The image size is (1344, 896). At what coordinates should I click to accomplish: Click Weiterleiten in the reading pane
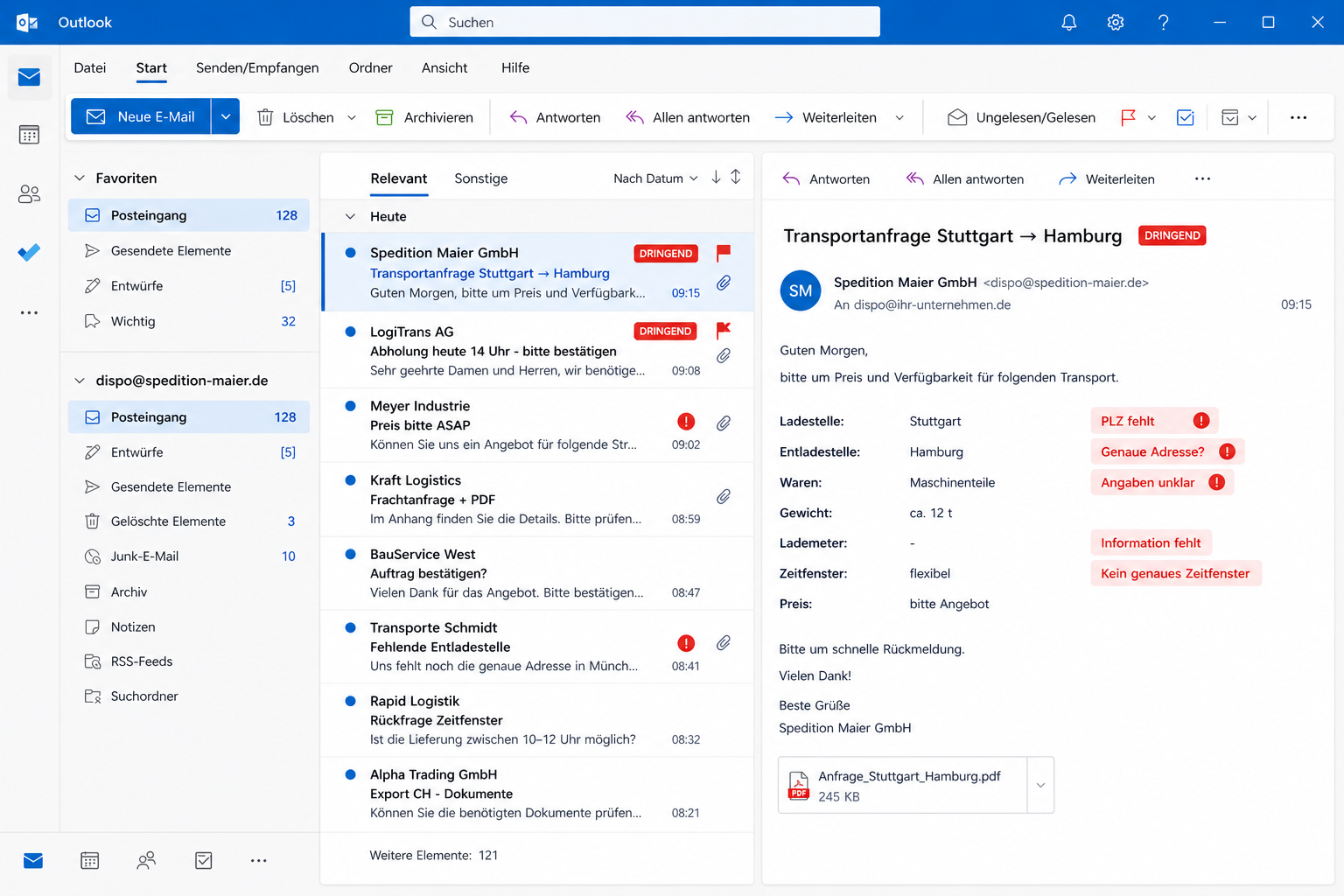click(1107, 178)
